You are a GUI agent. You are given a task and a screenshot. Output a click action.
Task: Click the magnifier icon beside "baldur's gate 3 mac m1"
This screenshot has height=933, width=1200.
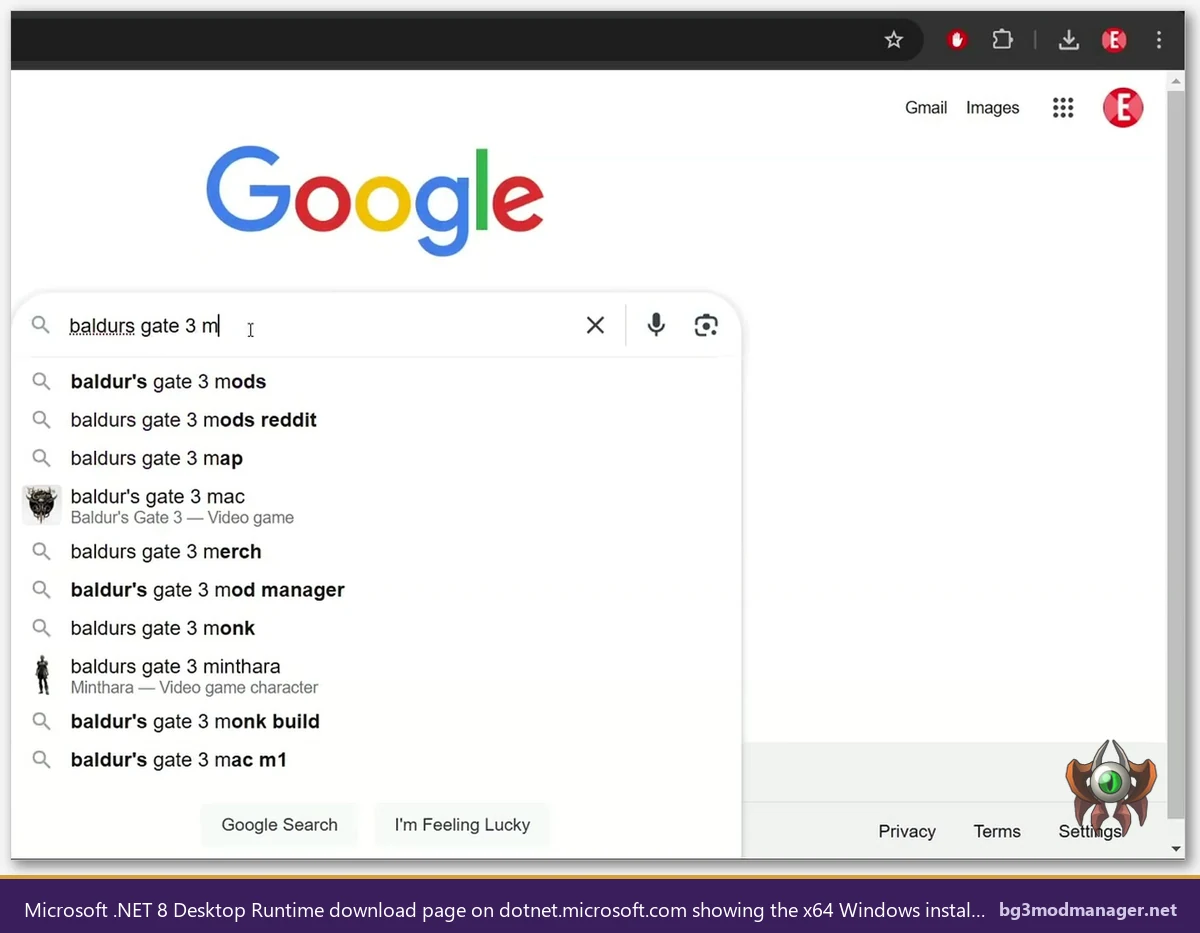tap(41, 759)
